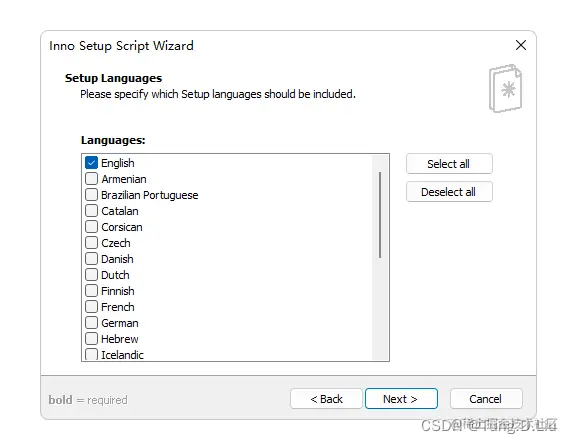Image resolution: width=571 pixels, height=444 pixels.
Task: Go back with the Back button
Action: pyautogui.click(x=326, y=399)
